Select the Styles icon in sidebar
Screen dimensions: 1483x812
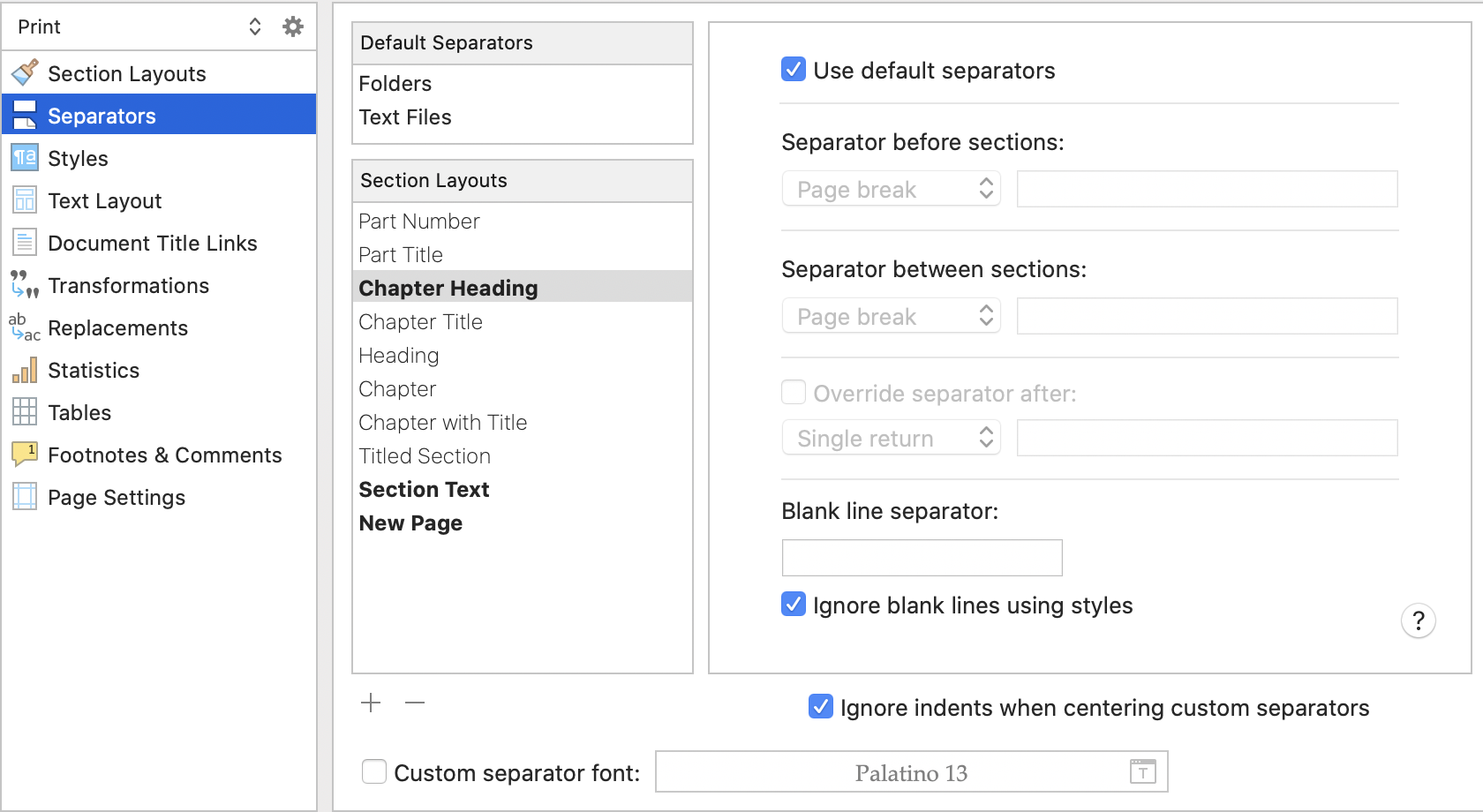click(x=25, y=158)
